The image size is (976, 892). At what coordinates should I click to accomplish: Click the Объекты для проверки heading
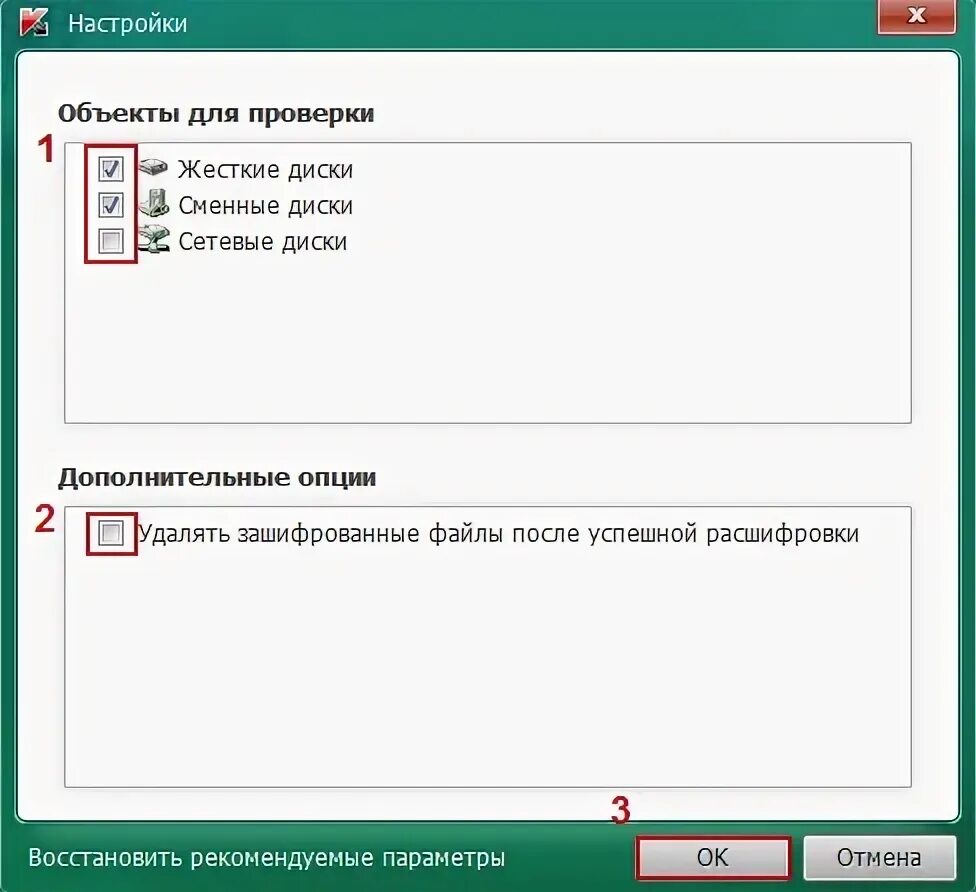216,114
